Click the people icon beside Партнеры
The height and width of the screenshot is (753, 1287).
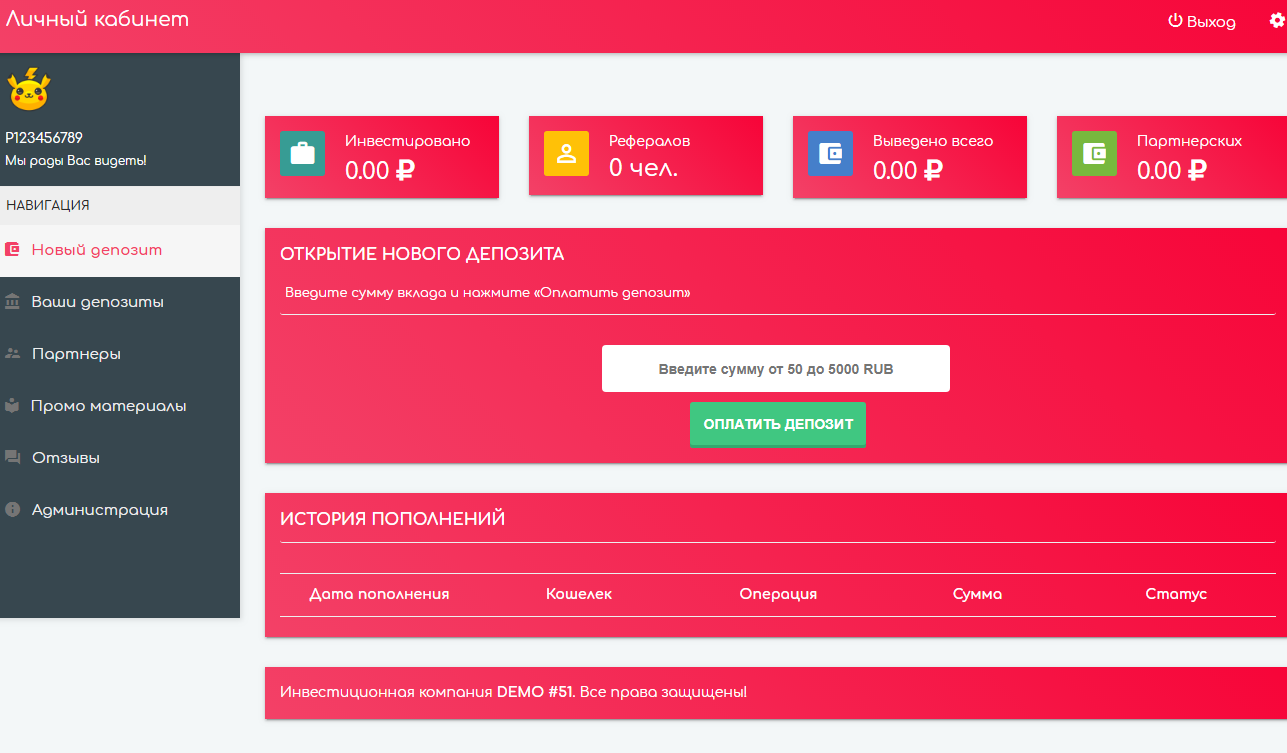click(x=12, y=354)
